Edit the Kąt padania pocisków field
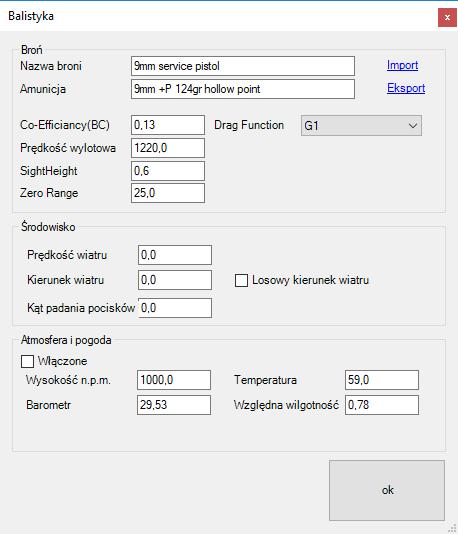This screenshot has width=458, height=534. point(175,308)
